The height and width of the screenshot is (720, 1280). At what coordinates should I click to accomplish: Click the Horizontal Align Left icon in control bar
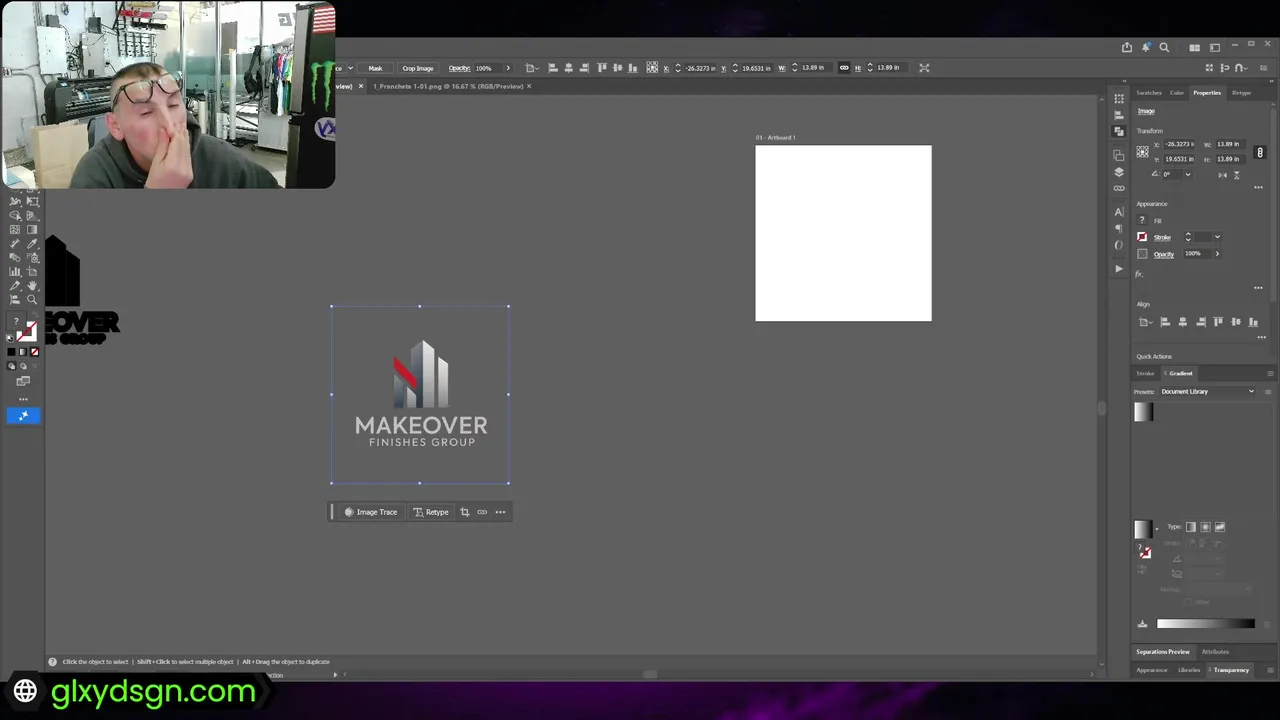tap(552, 68)
